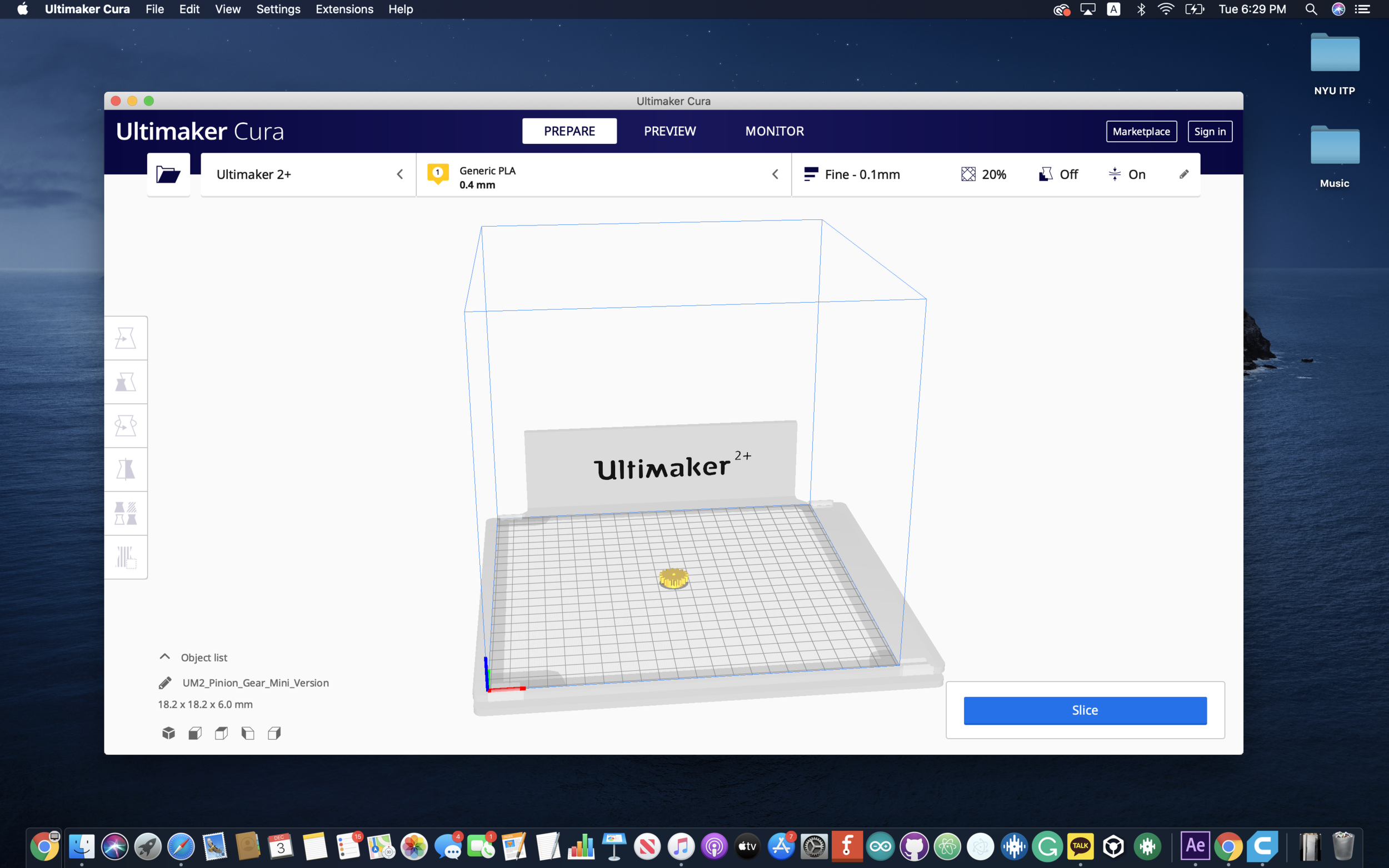Open Spotlight search in menu bar
The height and width of the screenshot is (868, 1389).
tap(1311, 9)
